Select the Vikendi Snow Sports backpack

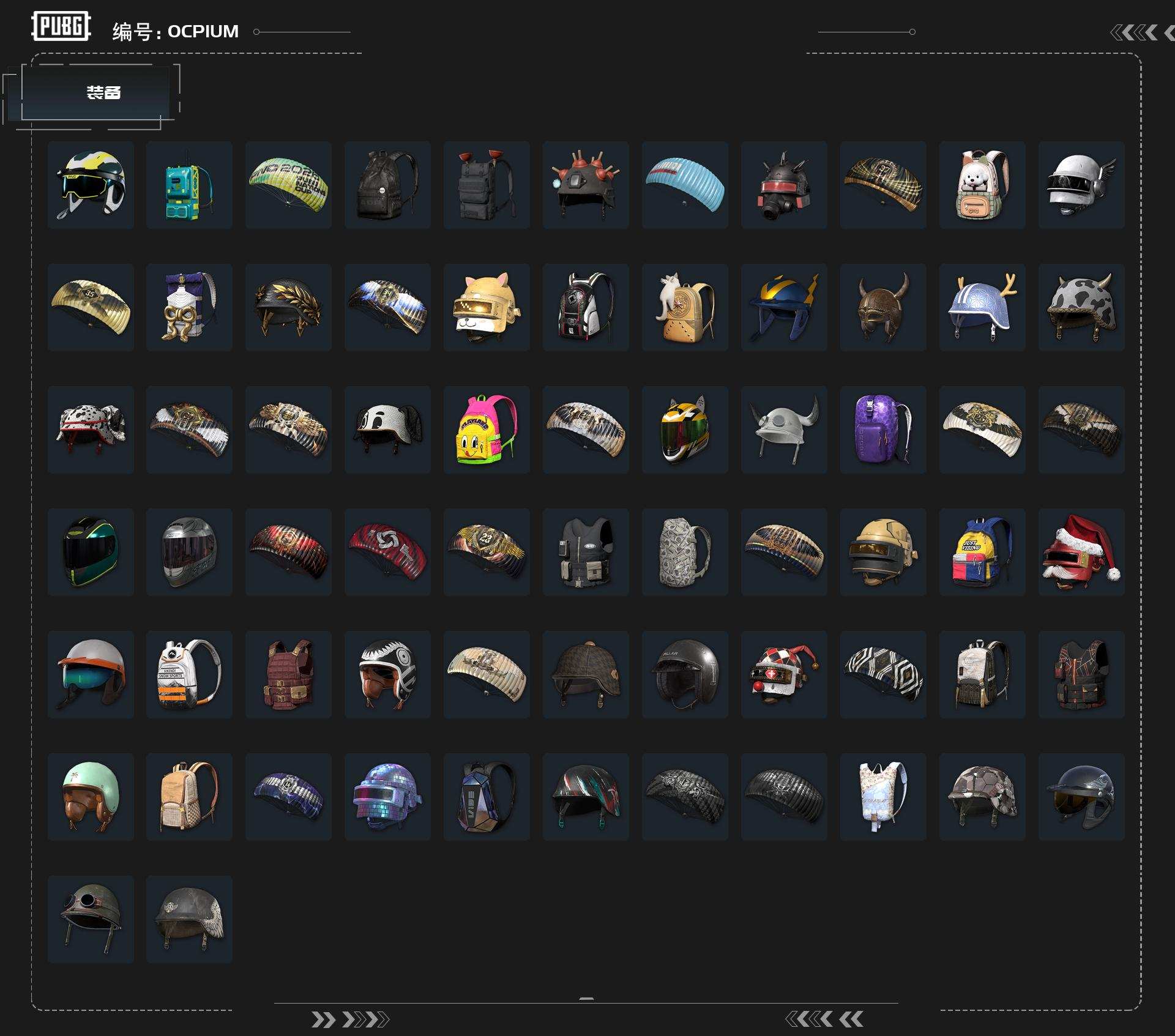click(x=189, y=674)
